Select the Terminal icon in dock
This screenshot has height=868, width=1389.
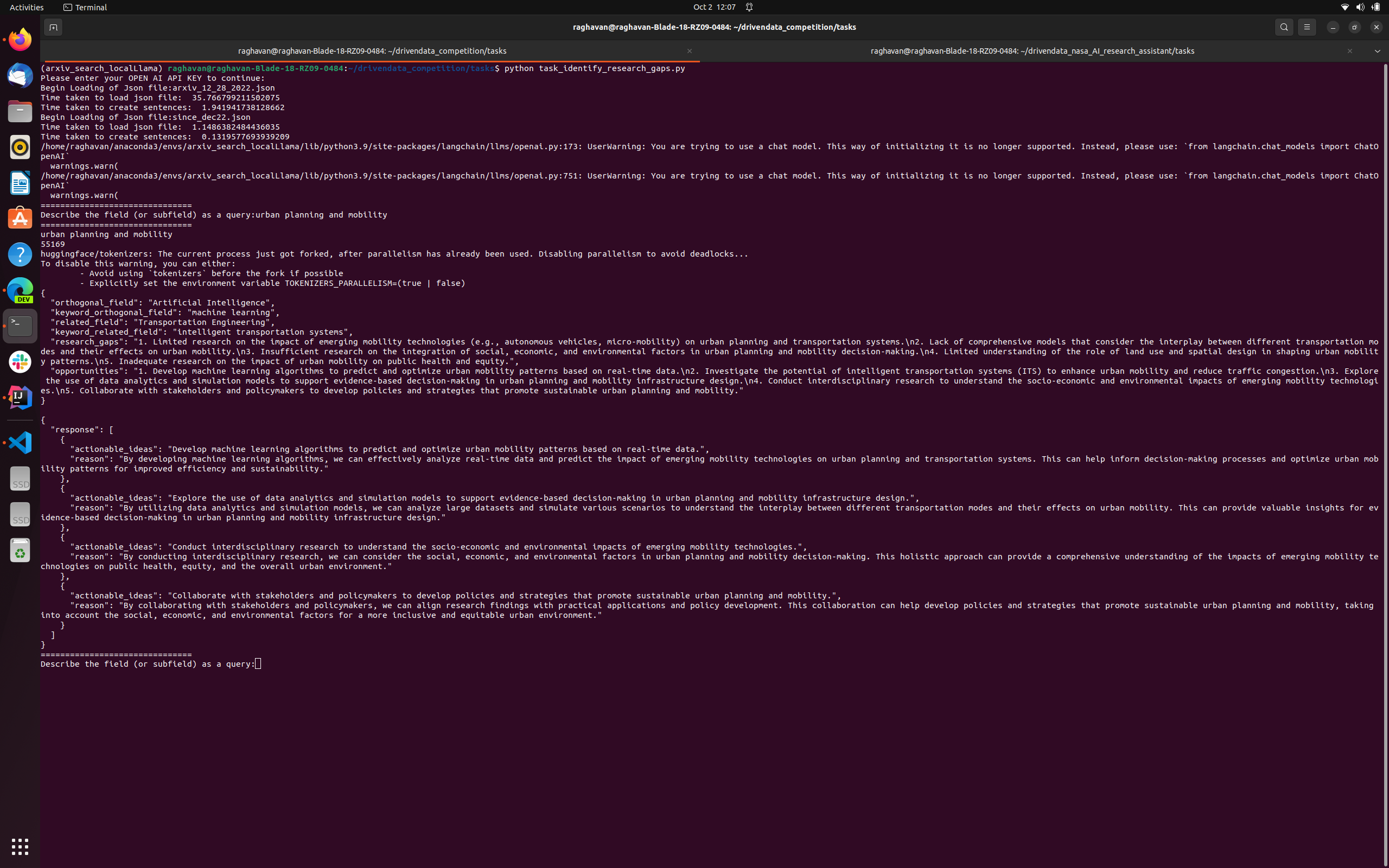click(20, 324)
